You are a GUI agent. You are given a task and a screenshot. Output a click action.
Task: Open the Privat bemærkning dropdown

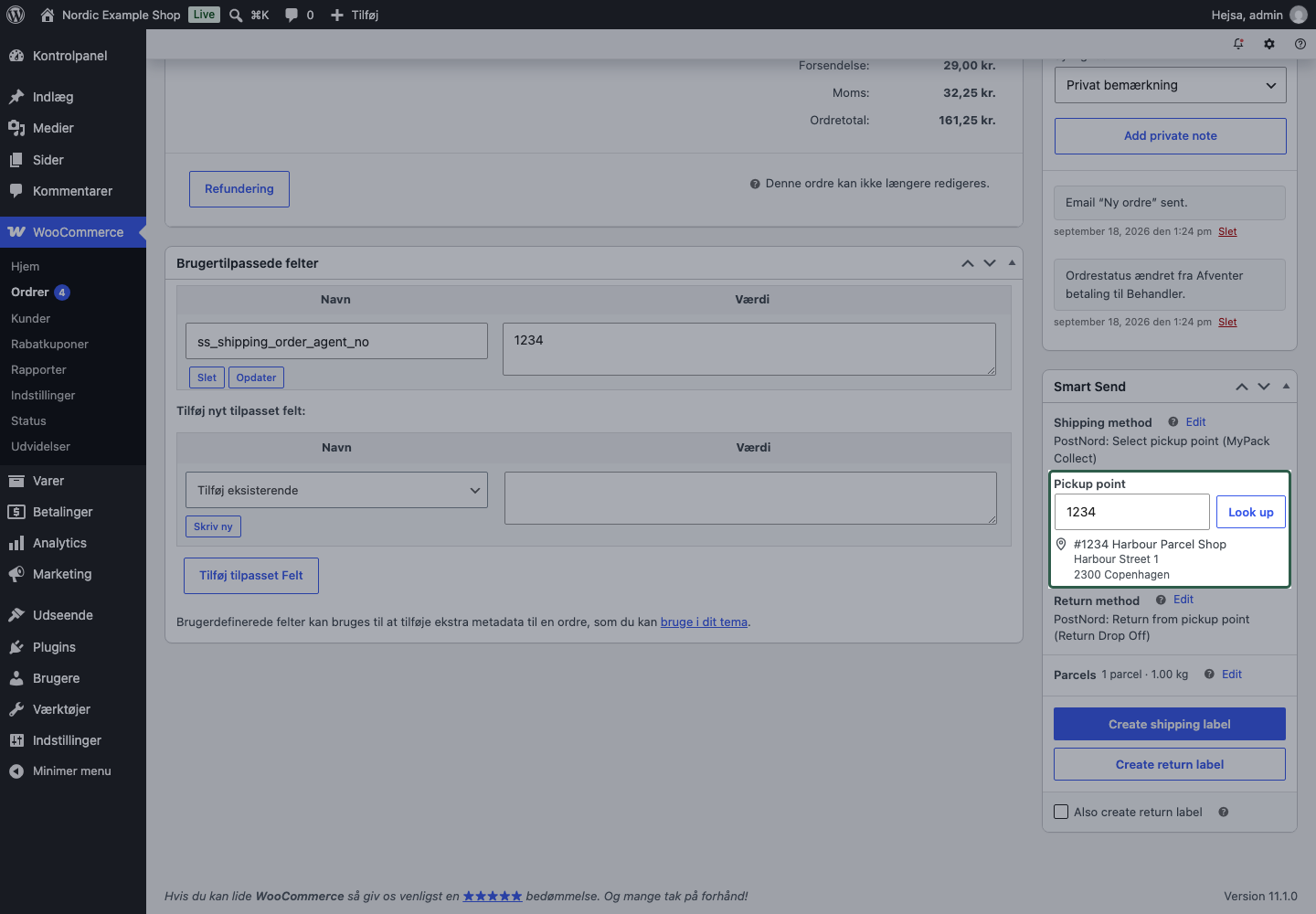tap(1171, 85)
